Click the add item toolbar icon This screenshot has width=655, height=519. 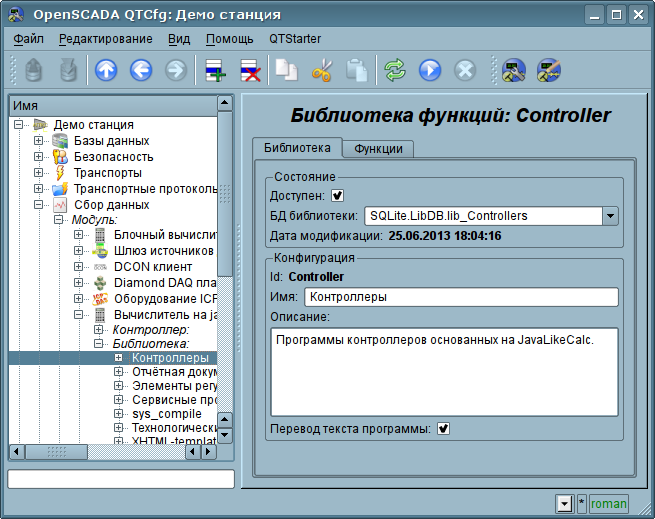(215, 70)
